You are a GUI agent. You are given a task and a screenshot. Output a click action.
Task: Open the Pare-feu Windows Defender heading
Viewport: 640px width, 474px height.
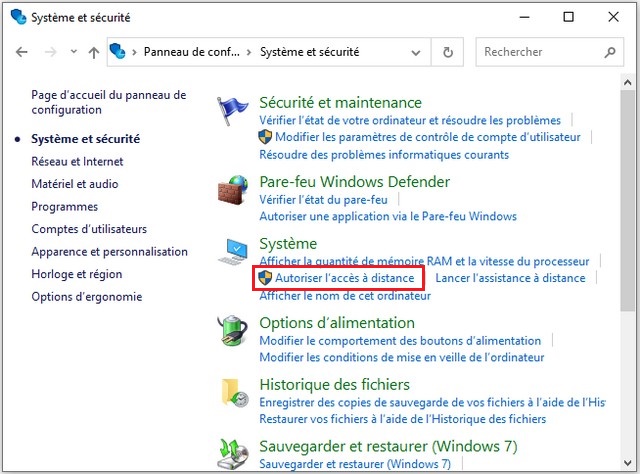(355, 182)
